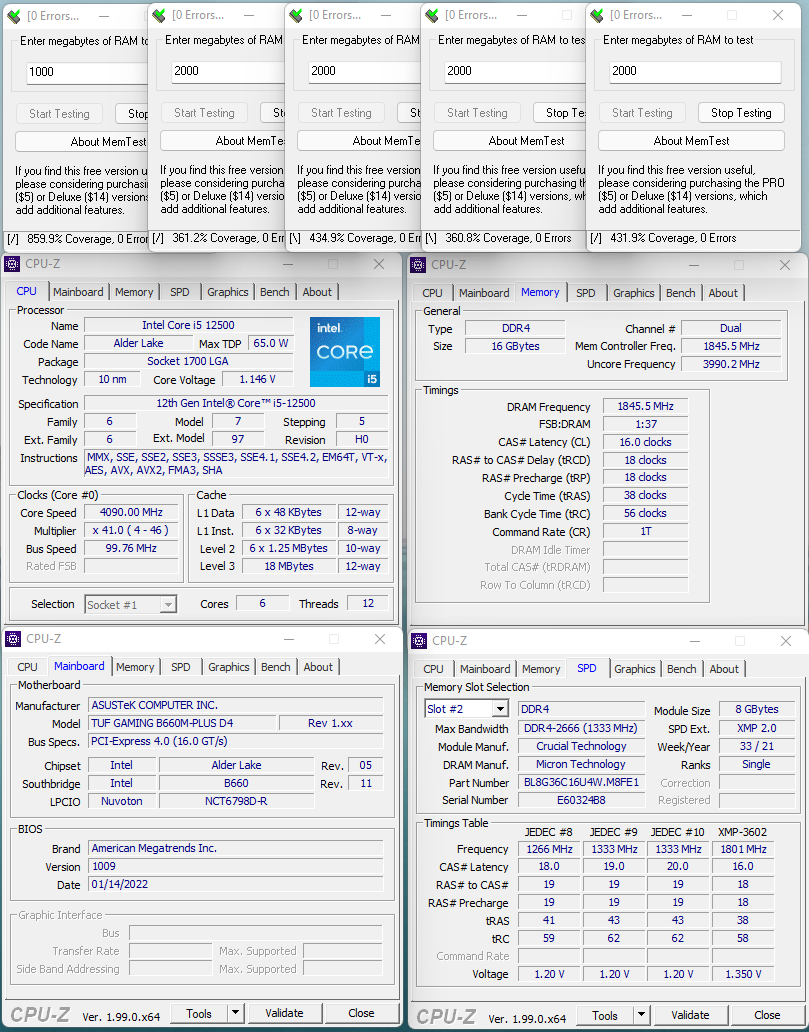Click the serial number 'E60324B8'

point(581,800)
